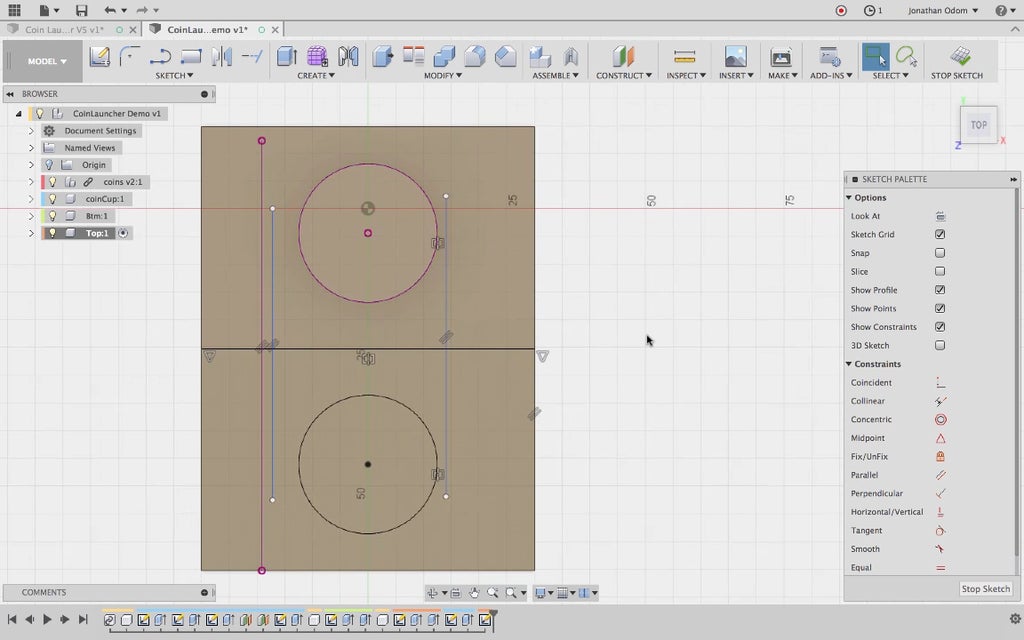The image size is (1024, 640).
Task: Open the MODEL workspace dropdown
Action: click(47, 61)
